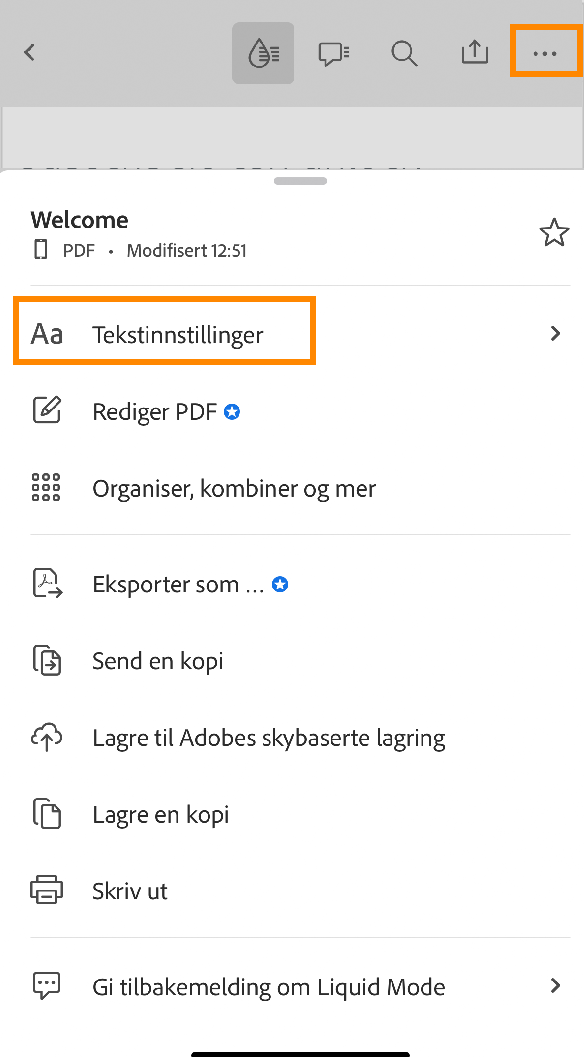Open Tekstinnstillinger via its chevron
This screenshot has width=584, height=1057.
tap(555, 333)
